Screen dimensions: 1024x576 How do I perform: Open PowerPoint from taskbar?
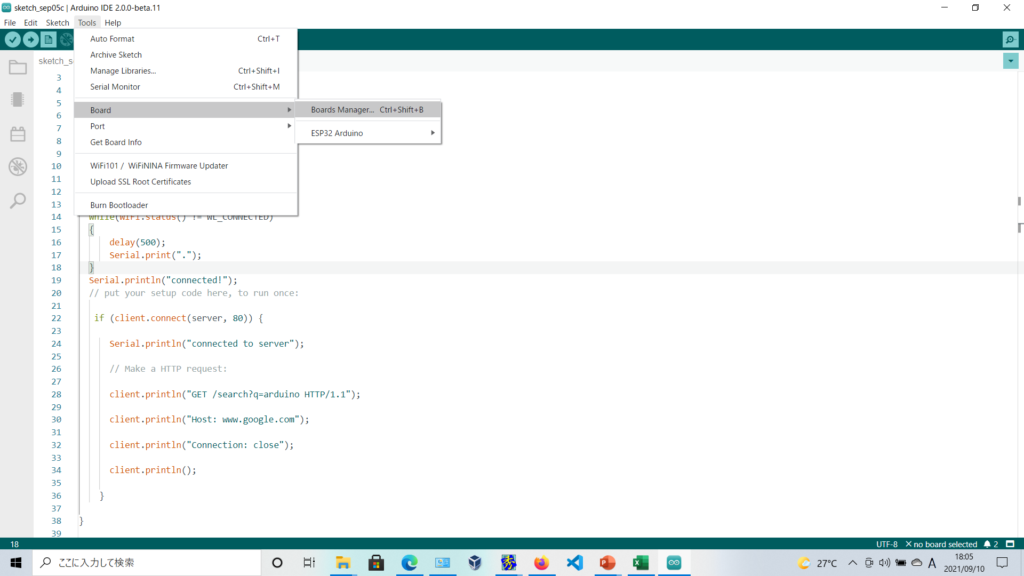(x=607, y=562)
